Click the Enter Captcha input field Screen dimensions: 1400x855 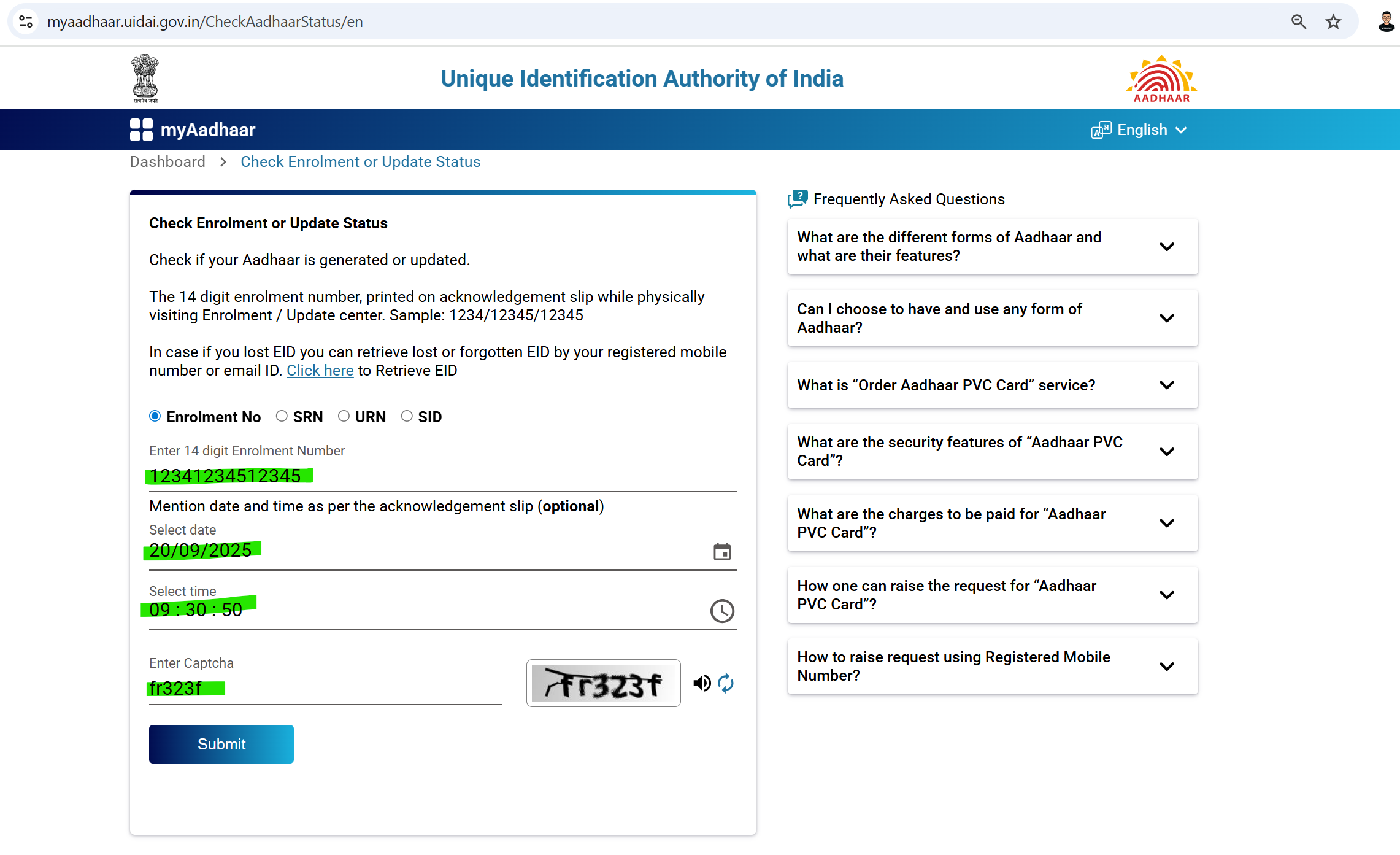pos(325,688)
